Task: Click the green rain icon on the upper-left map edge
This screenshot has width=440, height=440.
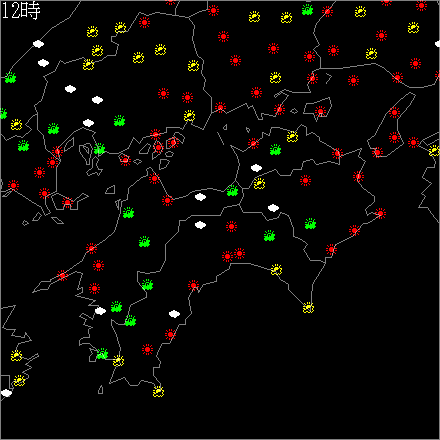Action: [x=10, y=78]
